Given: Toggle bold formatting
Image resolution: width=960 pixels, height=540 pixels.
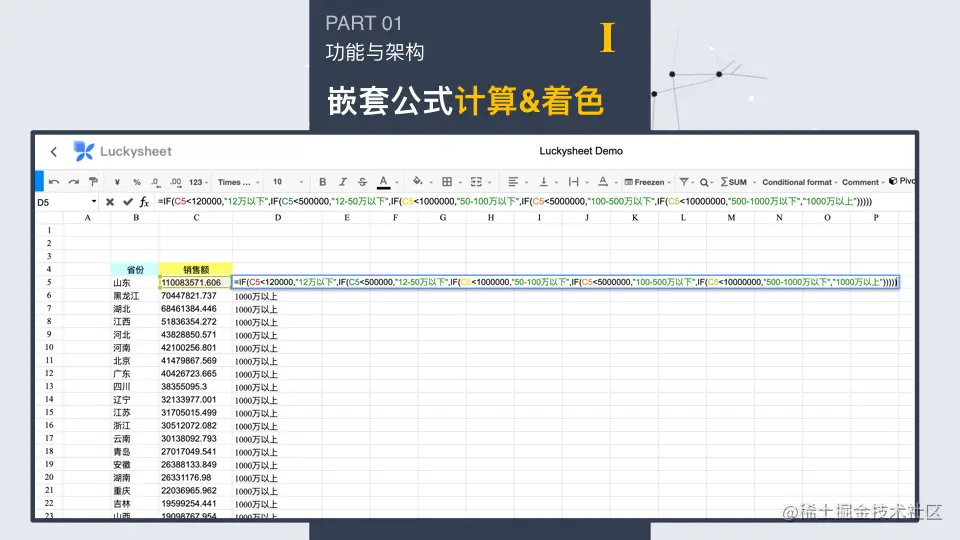Looking at the screenshot, I should tap(323, 182).
